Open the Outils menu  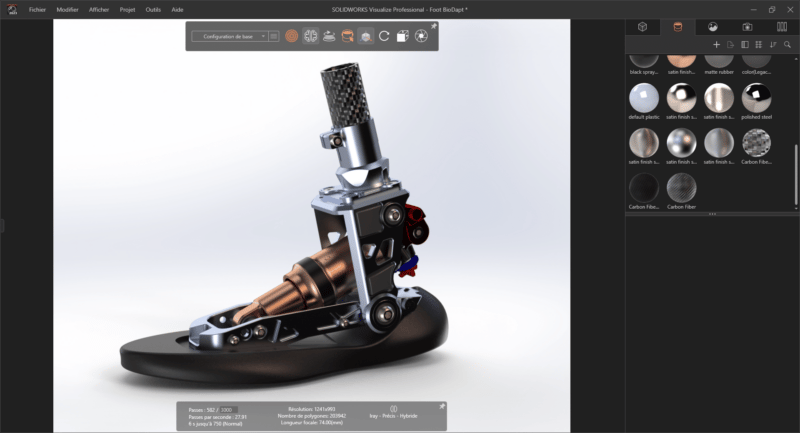click(x=153, y=10)
